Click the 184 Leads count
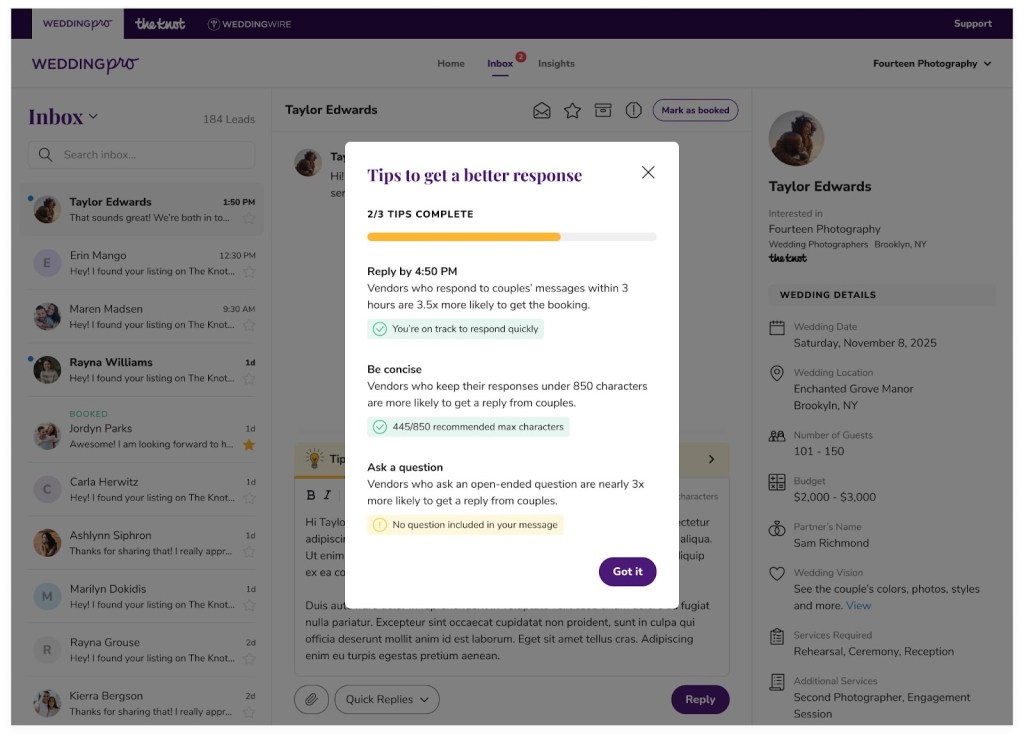Image resolution: width=1024 pixels, height=739 pixels. (x=229, y=119)
